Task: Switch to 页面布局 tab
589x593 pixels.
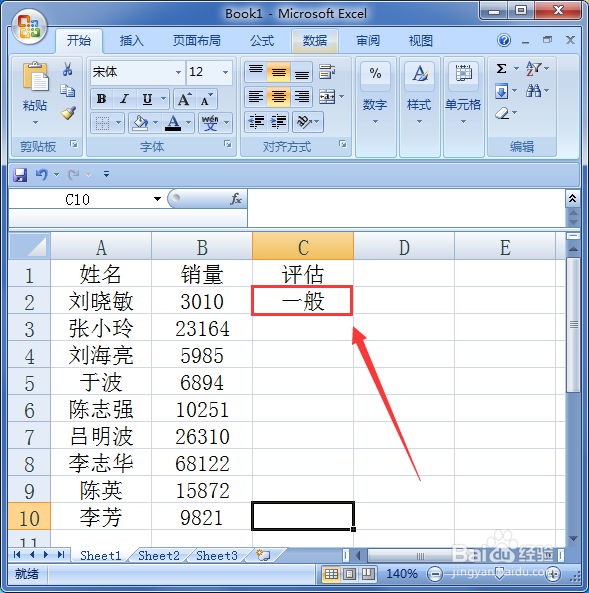Action: [197, 40]
